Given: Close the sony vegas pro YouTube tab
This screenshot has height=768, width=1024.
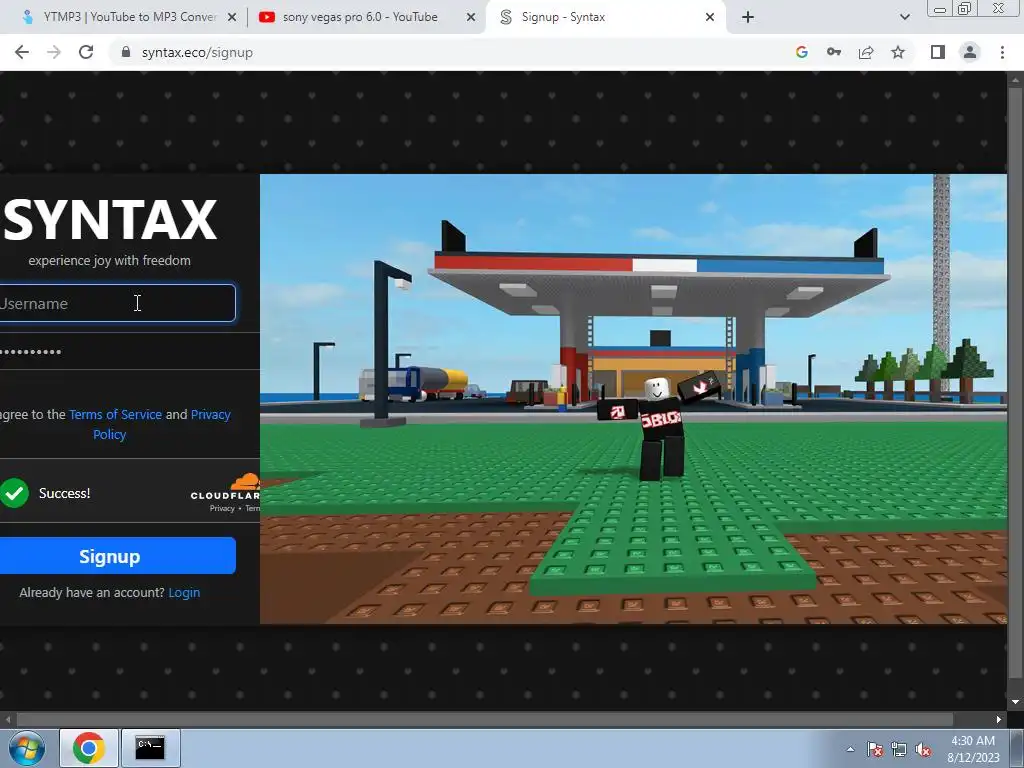Looking at the screenshot, I should pos(471,17).
